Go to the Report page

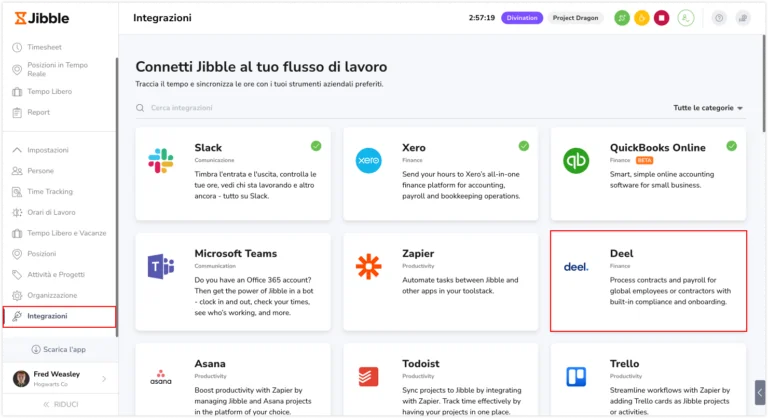(x=38, y=112)
